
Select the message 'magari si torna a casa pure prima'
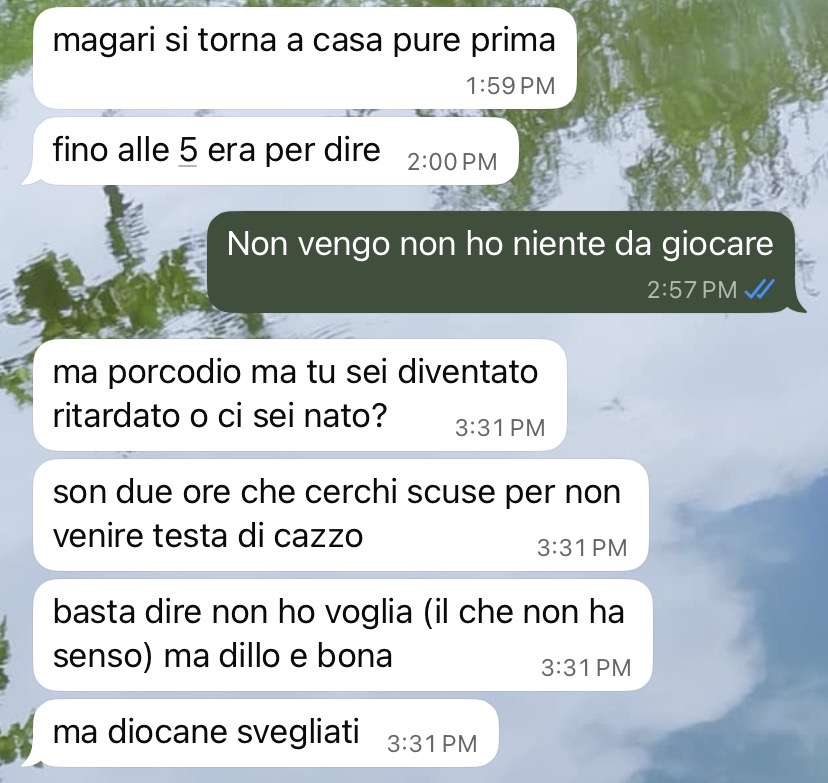point(304,59)
